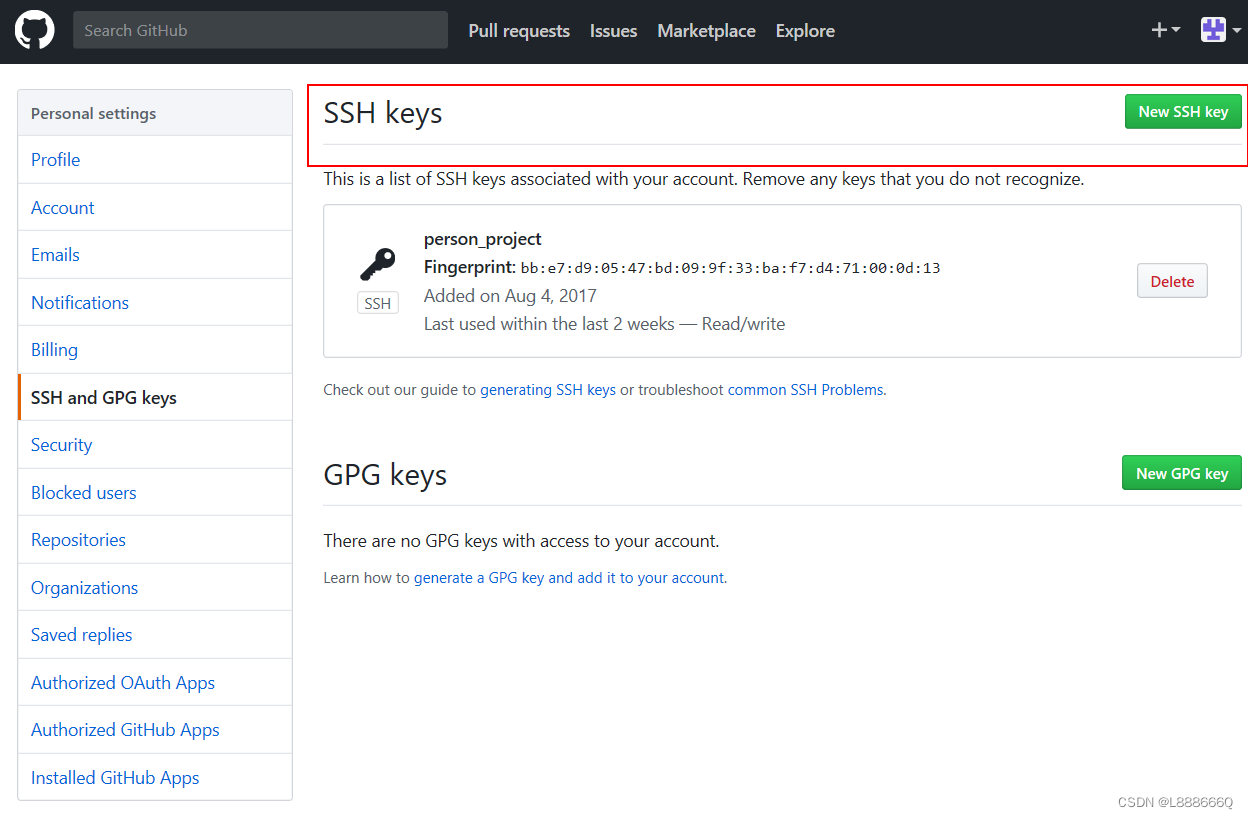This screenshot has width=1248, height=819.
Task: Click the person_project key title
Action: pos(483,240)
